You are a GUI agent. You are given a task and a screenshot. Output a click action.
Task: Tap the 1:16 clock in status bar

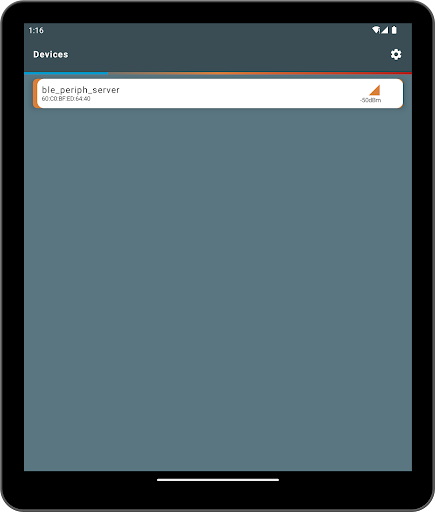coord(36,30)
